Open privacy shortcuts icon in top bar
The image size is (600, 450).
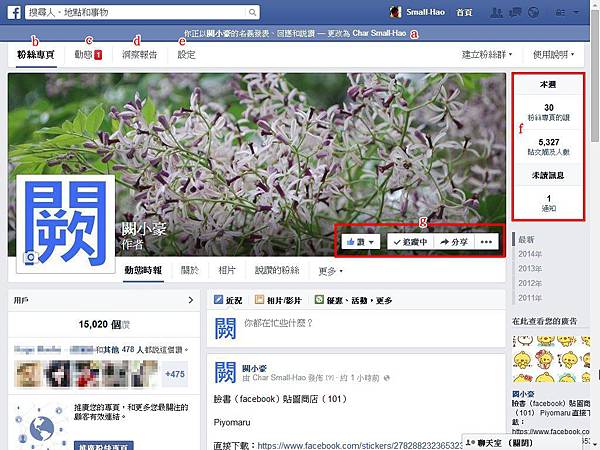[560, 13]
